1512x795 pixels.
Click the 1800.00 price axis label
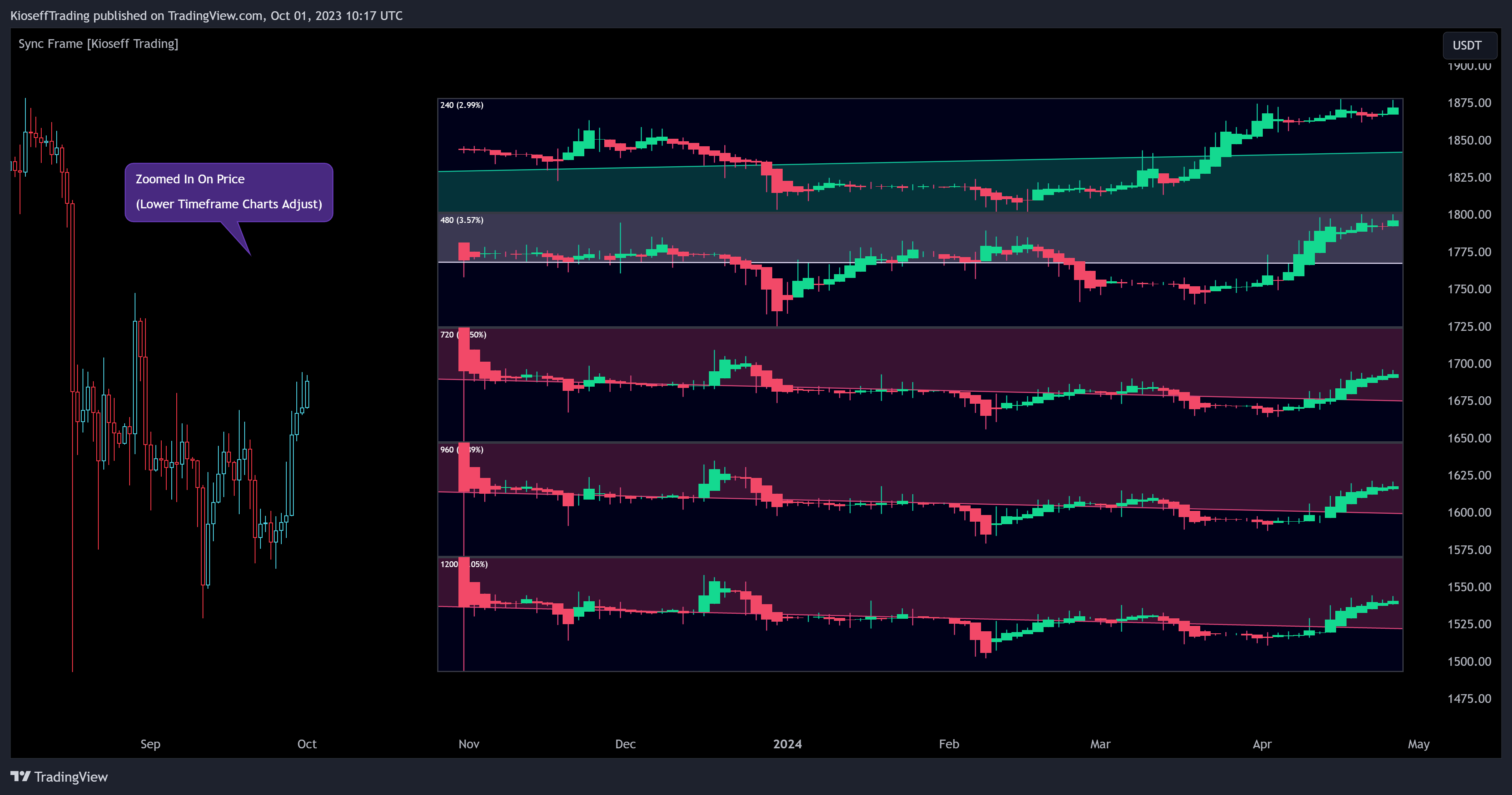click(1469, 214)
